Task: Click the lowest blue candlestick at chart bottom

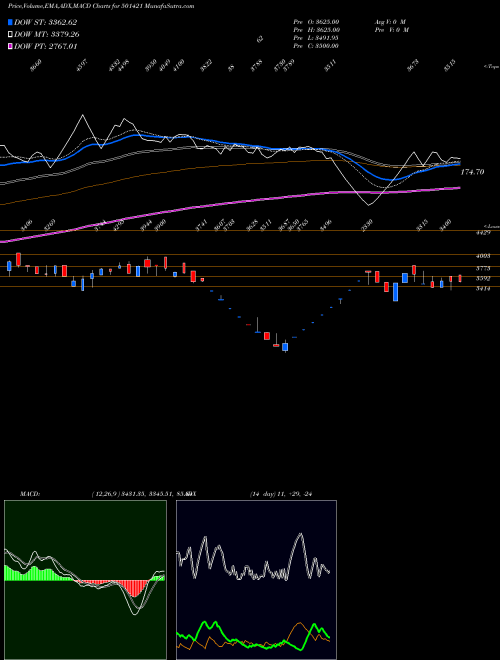Action: pyautogui.click(x=285, y=347)
